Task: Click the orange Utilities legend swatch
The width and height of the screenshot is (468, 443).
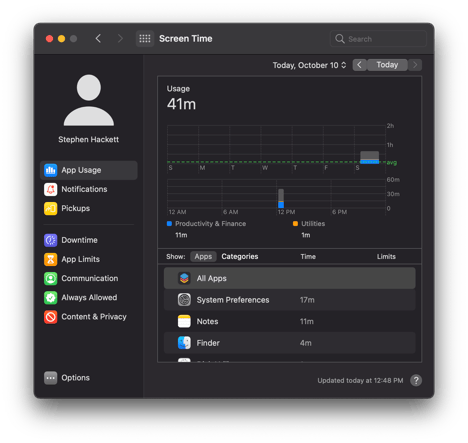Action: pos(295,224)
